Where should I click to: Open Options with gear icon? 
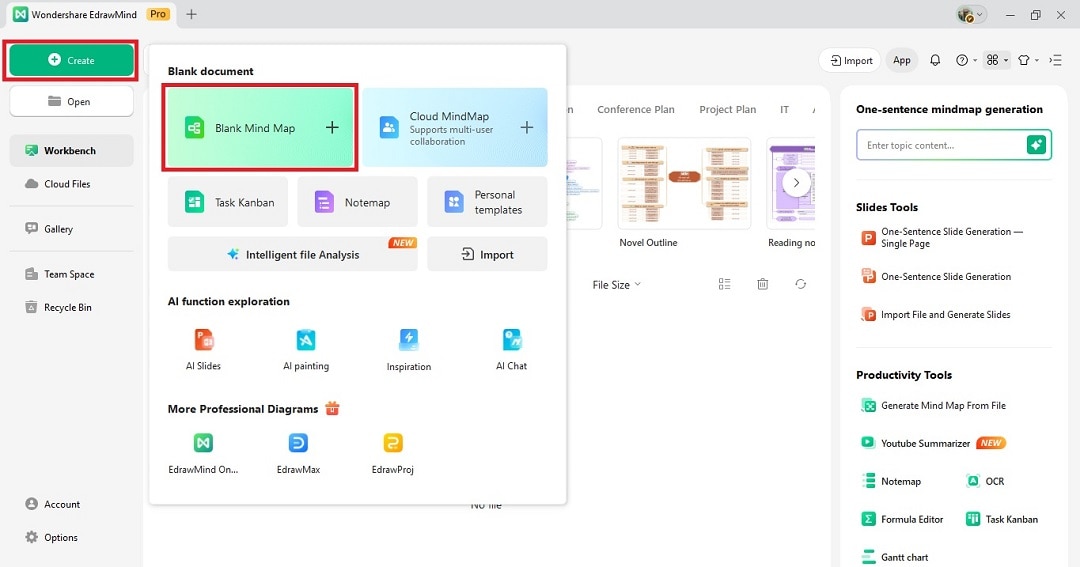tap(52, 537)
